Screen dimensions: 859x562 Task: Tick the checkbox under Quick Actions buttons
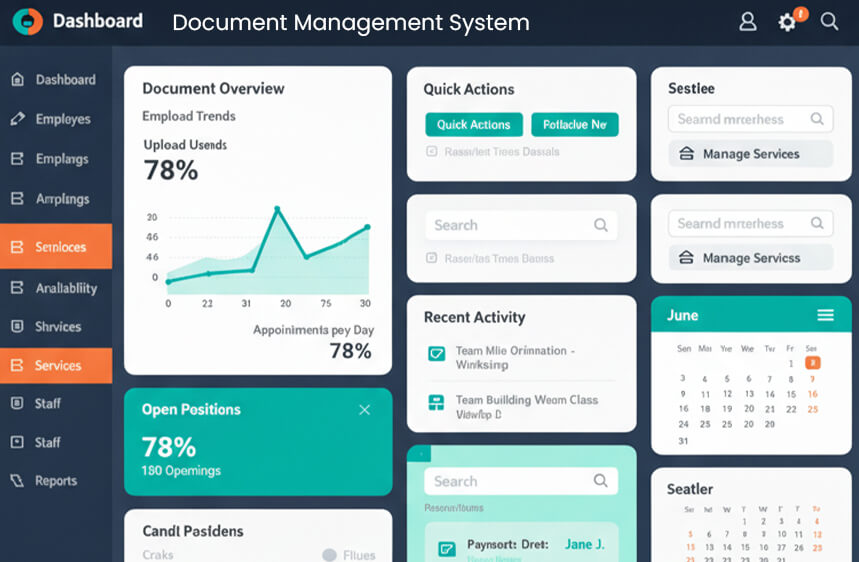point(432,152)
